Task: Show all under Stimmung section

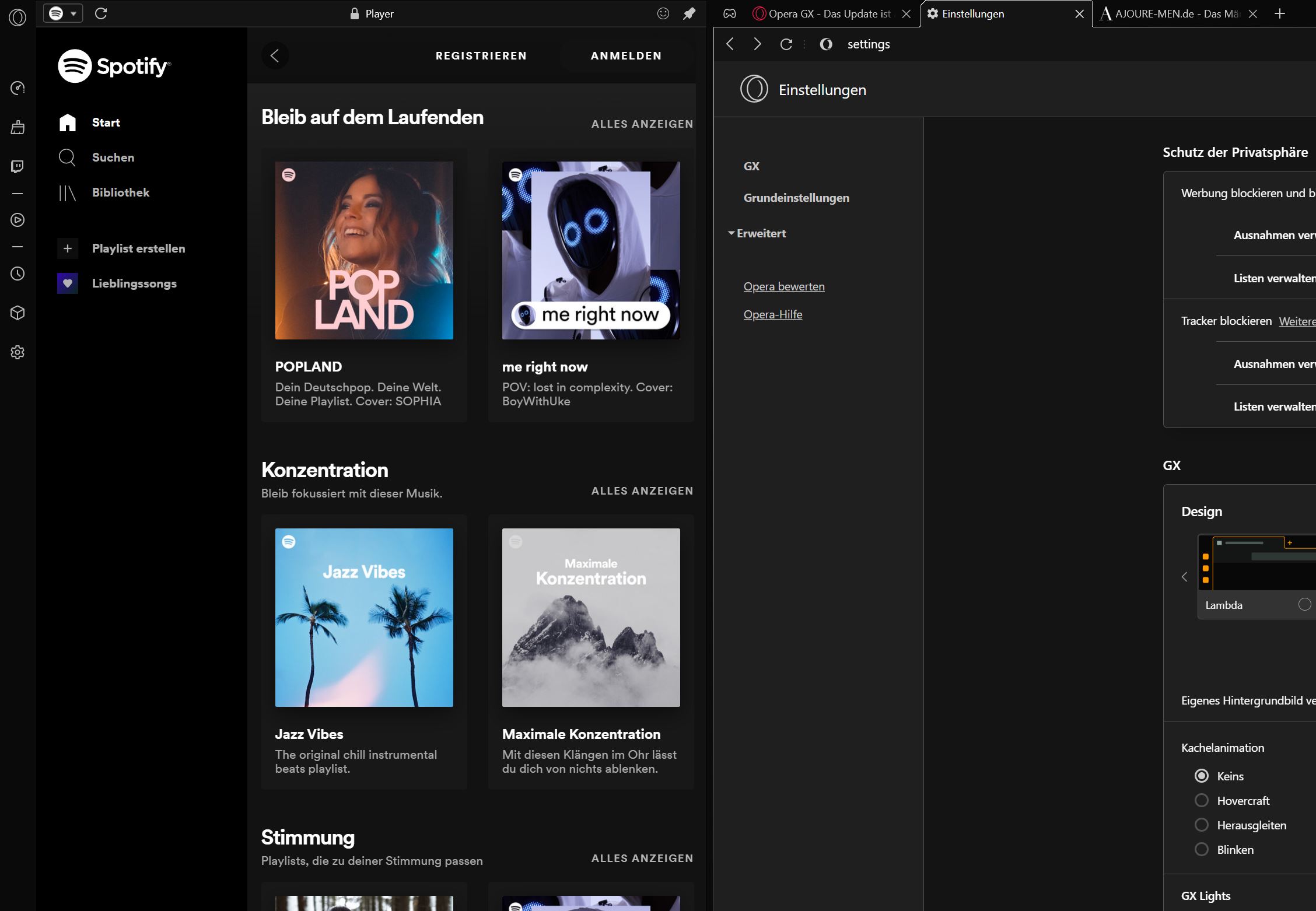Action: [642, 859]
